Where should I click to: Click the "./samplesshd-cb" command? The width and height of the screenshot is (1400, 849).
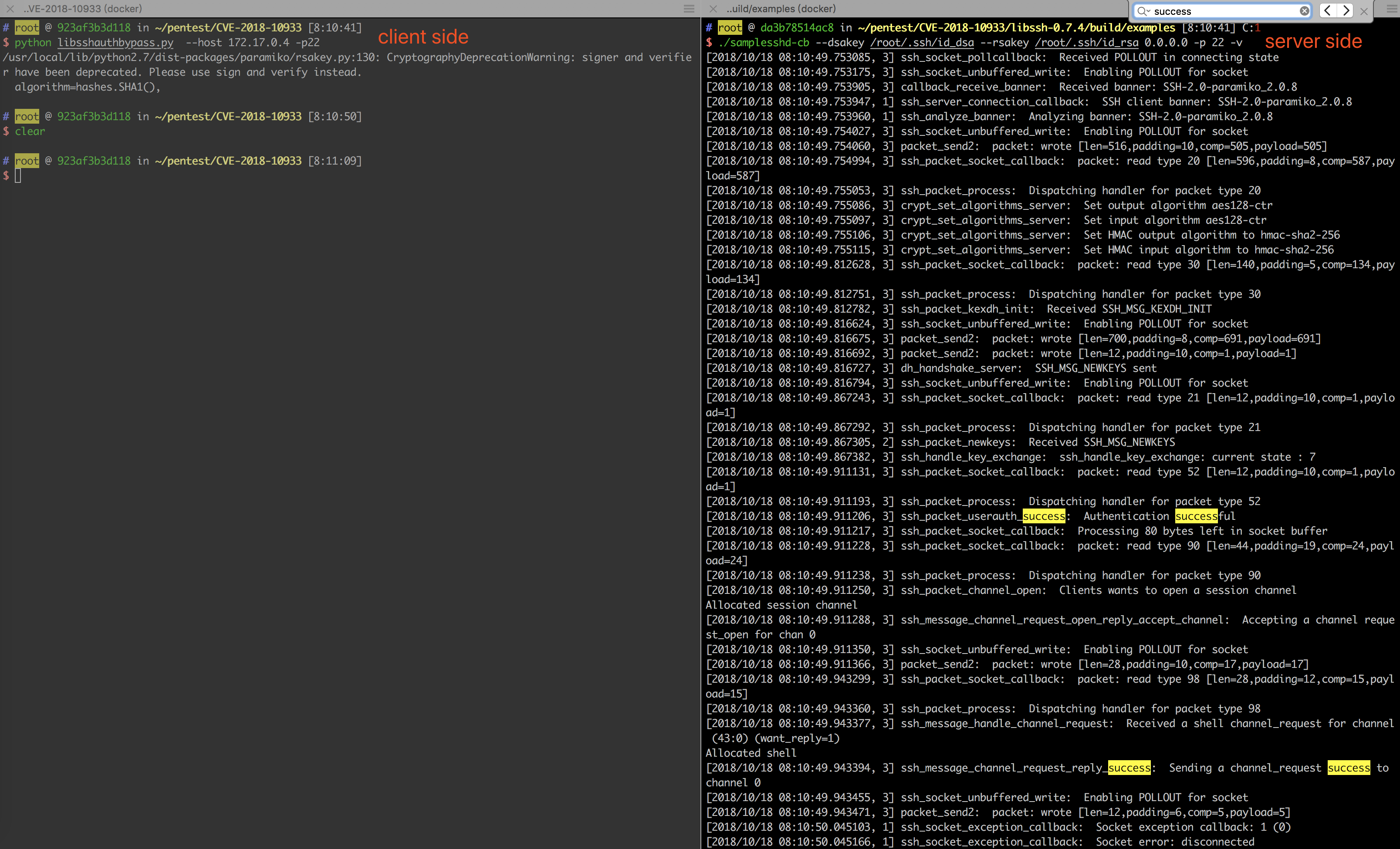764,43
